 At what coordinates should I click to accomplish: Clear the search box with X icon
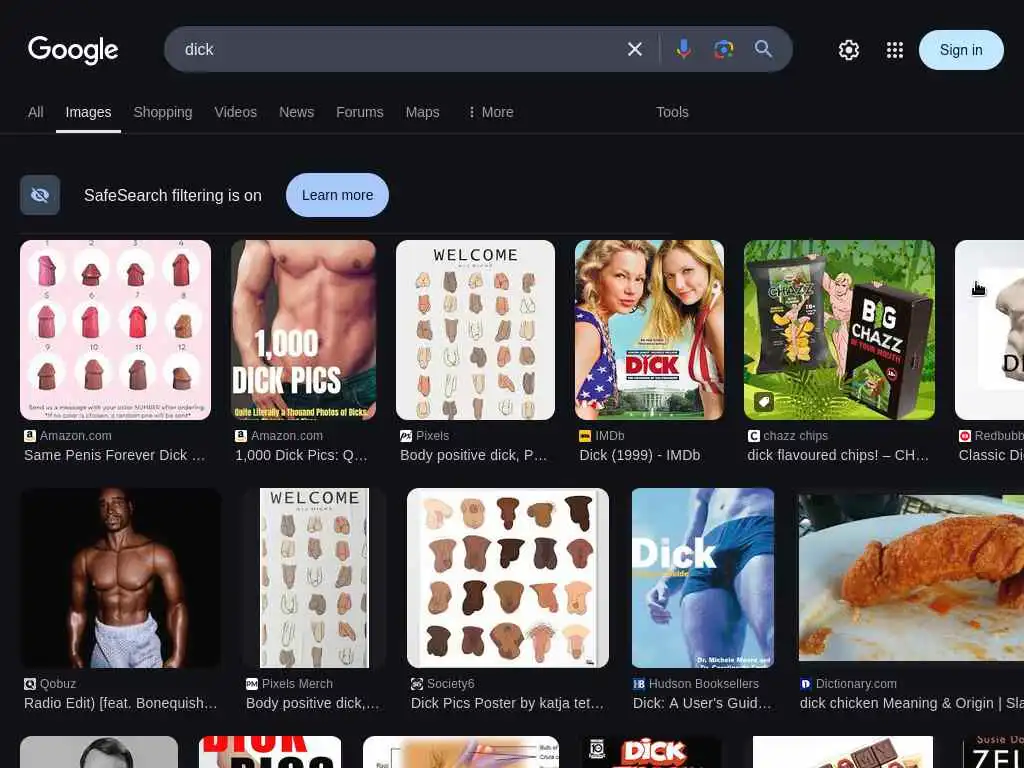tap(635, 49)
